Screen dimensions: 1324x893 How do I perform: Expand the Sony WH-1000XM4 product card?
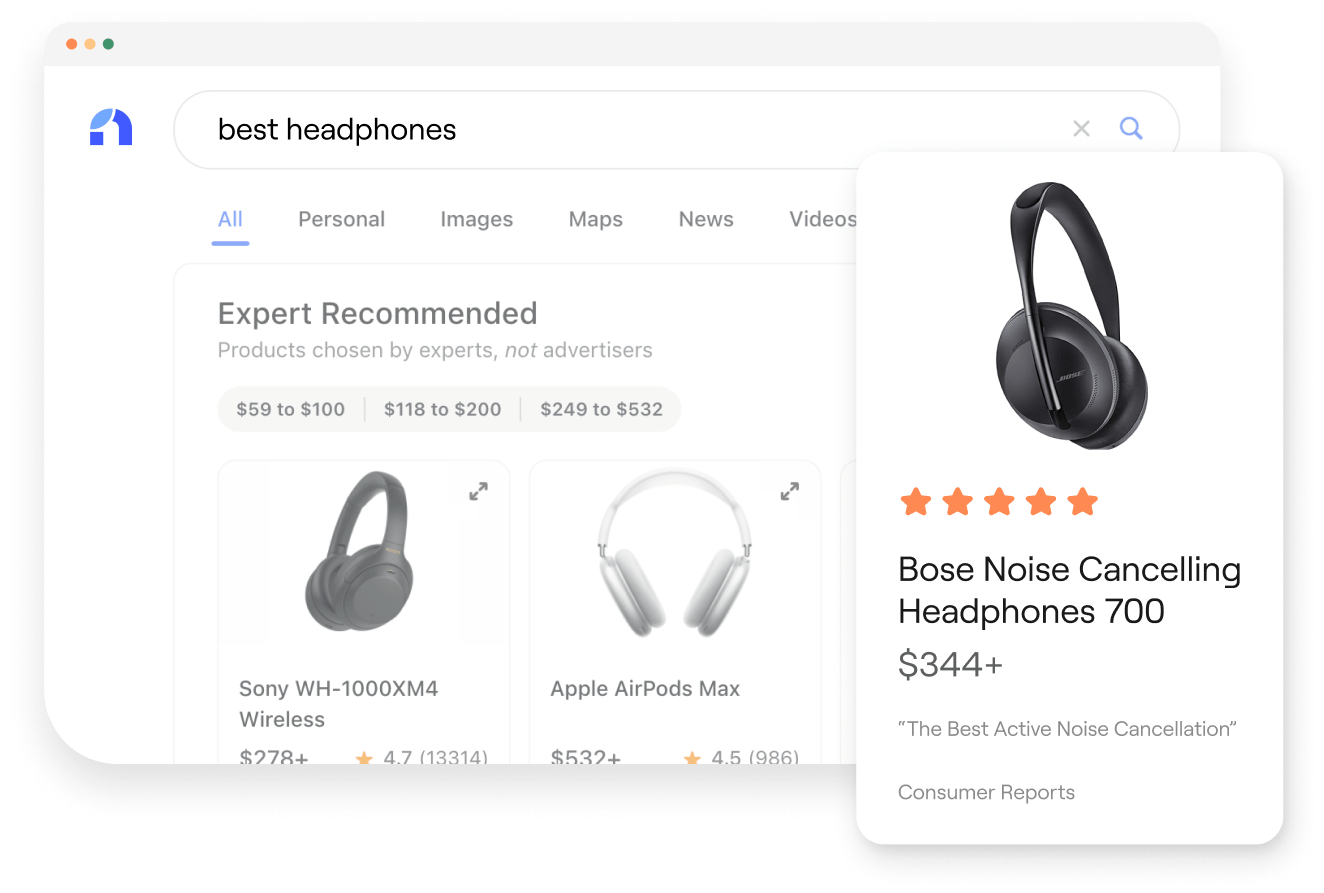pyautogui.click(x=479, y=491)
